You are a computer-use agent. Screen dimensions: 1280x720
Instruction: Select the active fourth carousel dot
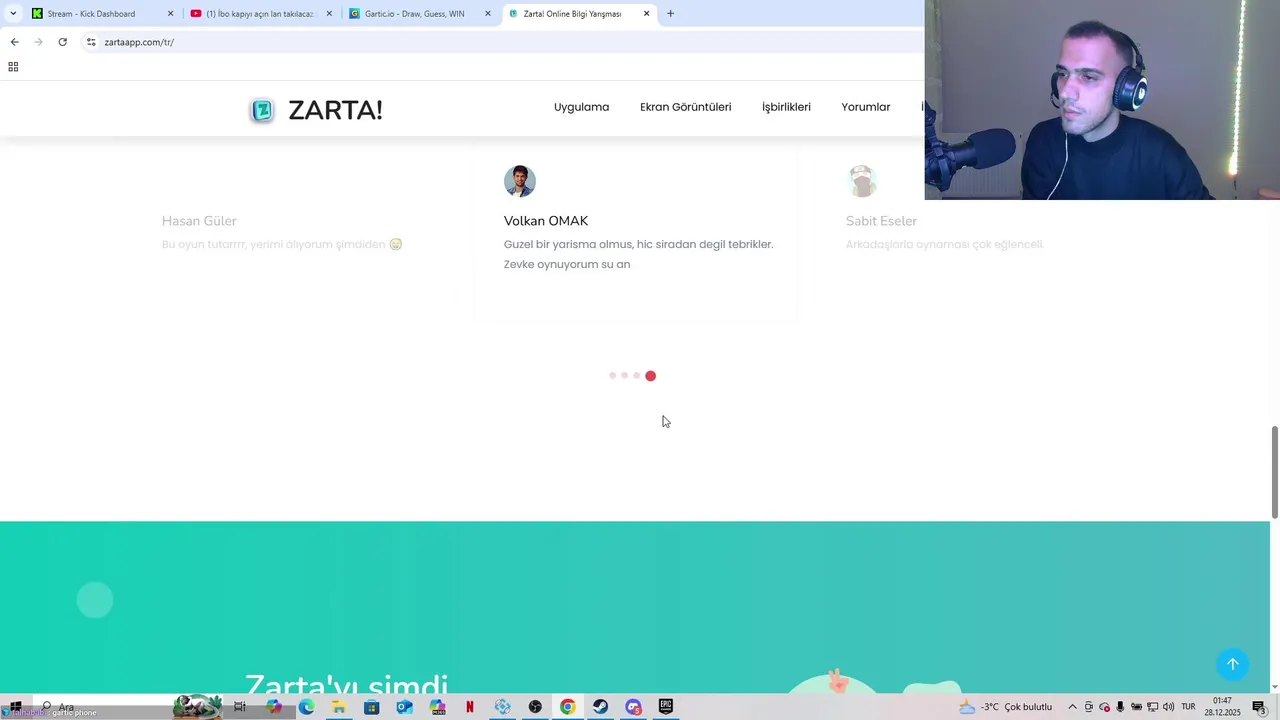tap(650, 376)
